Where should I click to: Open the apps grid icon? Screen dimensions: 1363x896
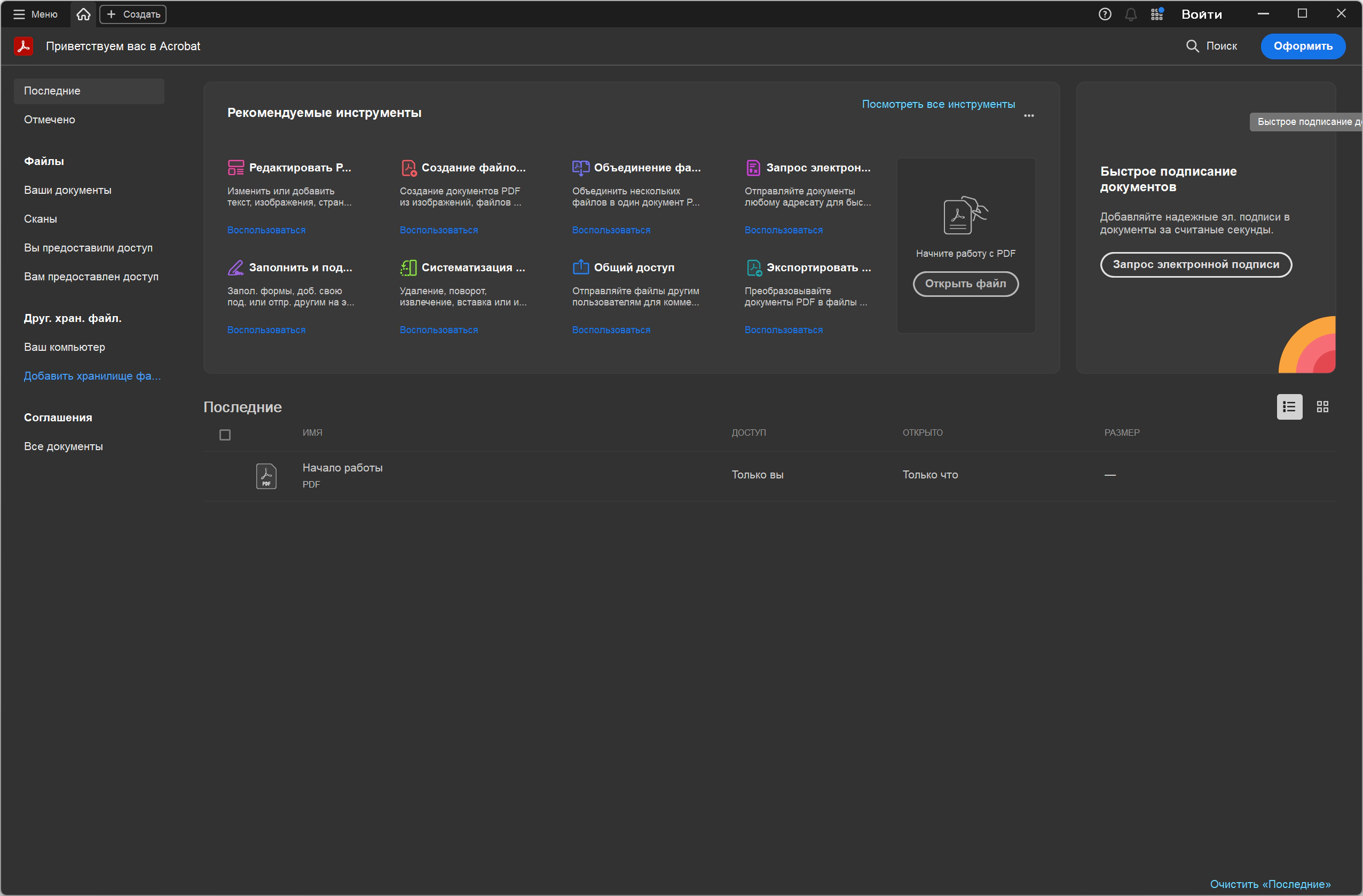pyautogui.click(x=1157, y=14)
